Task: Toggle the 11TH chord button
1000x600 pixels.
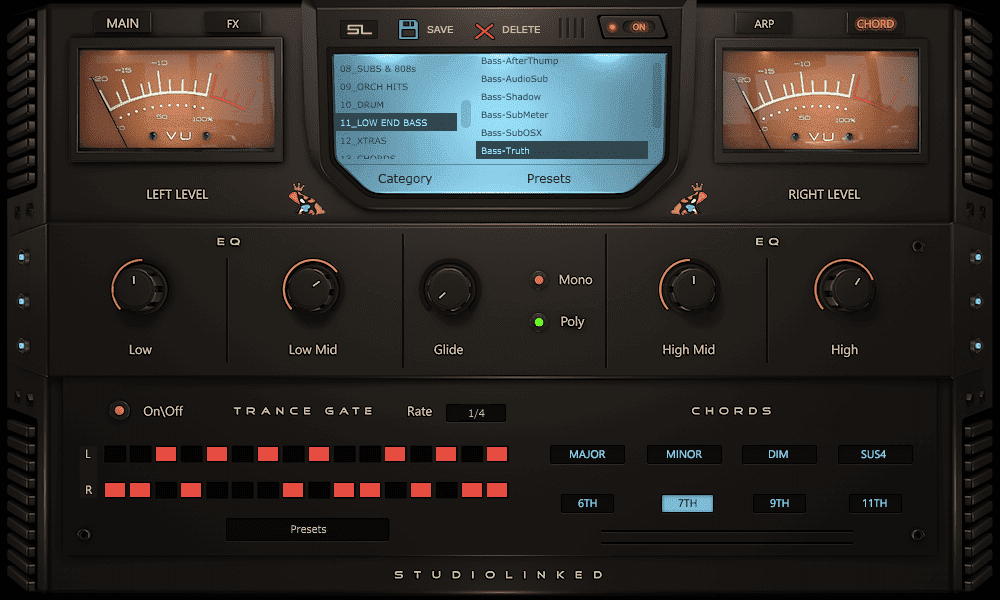Action: tap(874, 503)
